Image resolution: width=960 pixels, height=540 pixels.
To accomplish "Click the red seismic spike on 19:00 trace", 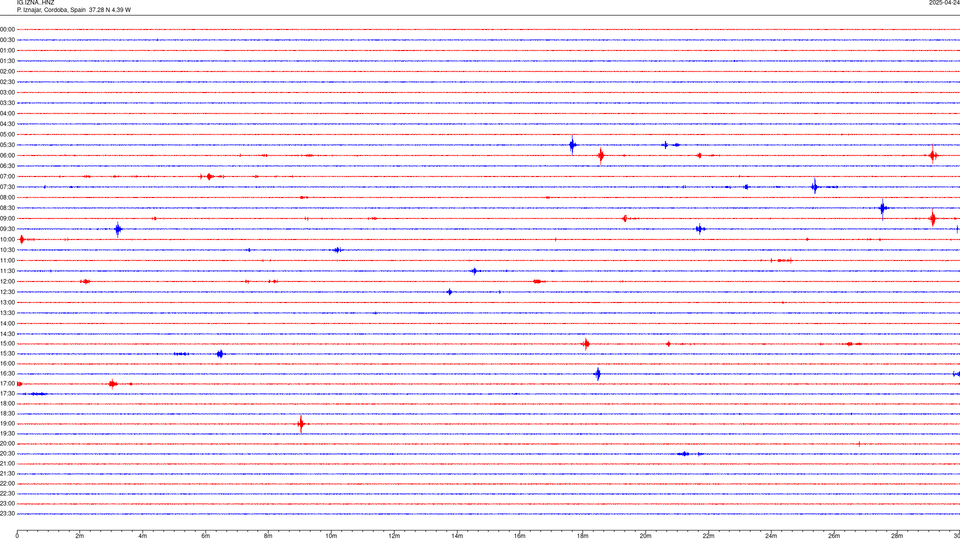I will click(301, 424).
